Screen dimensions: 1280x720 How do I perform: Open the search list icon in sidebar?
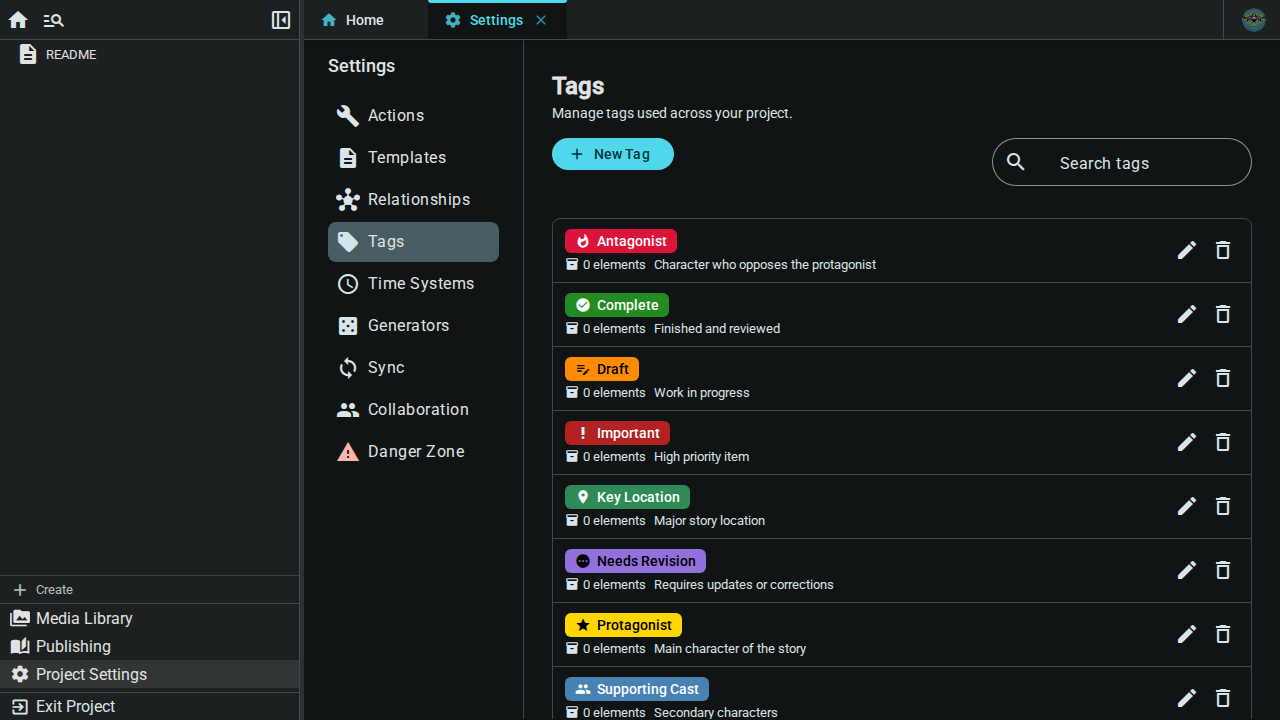(54, 20)
